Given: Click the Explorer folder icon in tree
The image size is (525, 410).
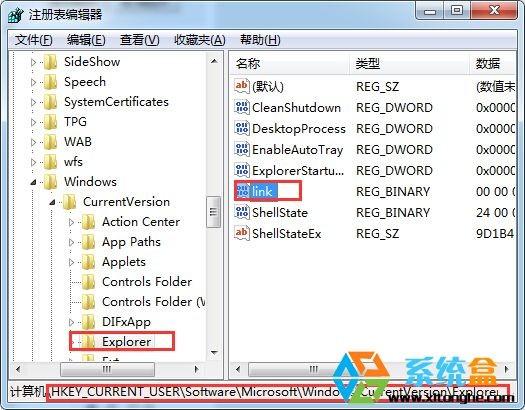Looking at the screenshot, I should tap(89, 342).
